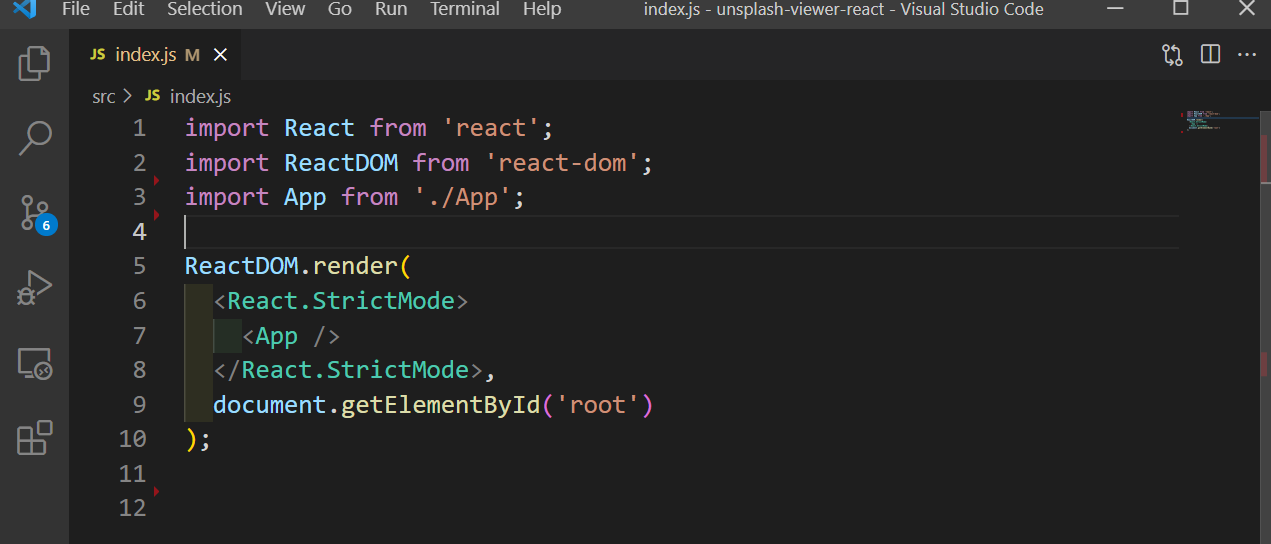Split the editor to the right
The width and height of the screenshot is (1271, 544).
click(1210, 55)
